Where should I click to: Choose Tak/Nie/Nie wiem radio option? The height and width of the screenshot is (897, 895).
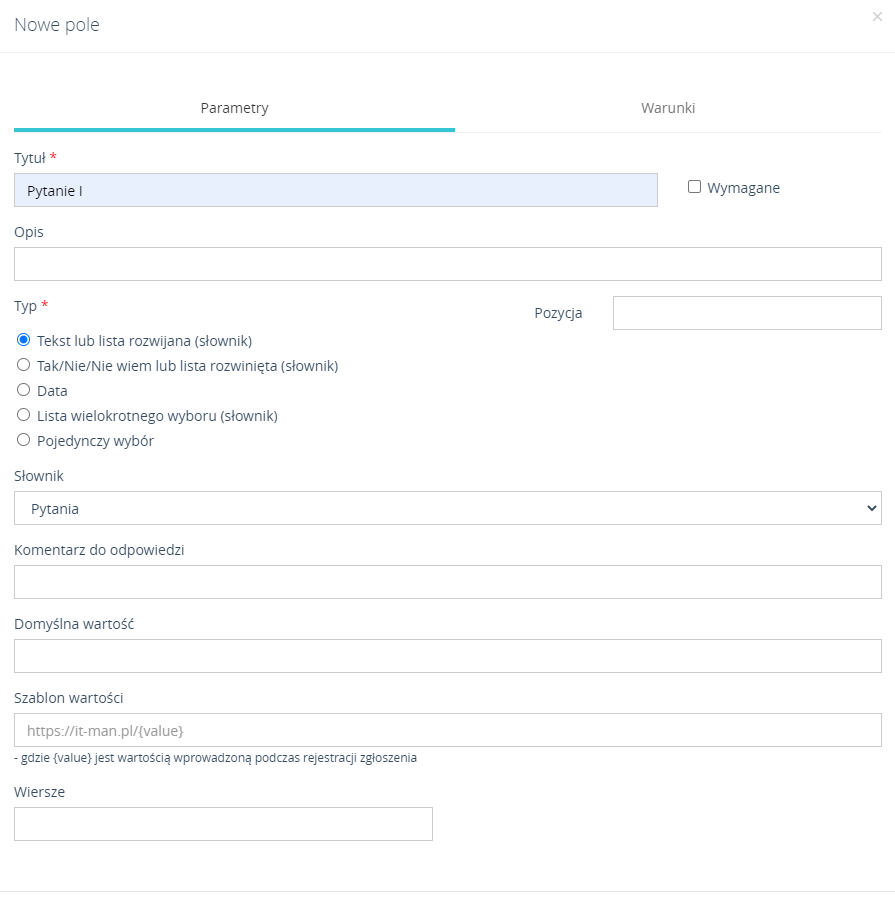pos(24,365)
